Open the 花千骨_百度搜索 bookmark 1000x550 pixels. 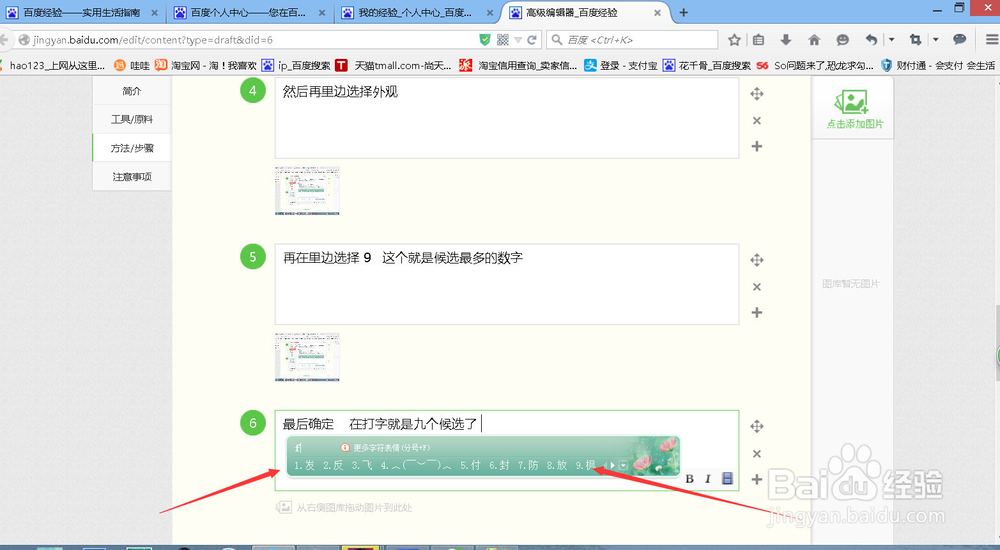coord(707,65)
